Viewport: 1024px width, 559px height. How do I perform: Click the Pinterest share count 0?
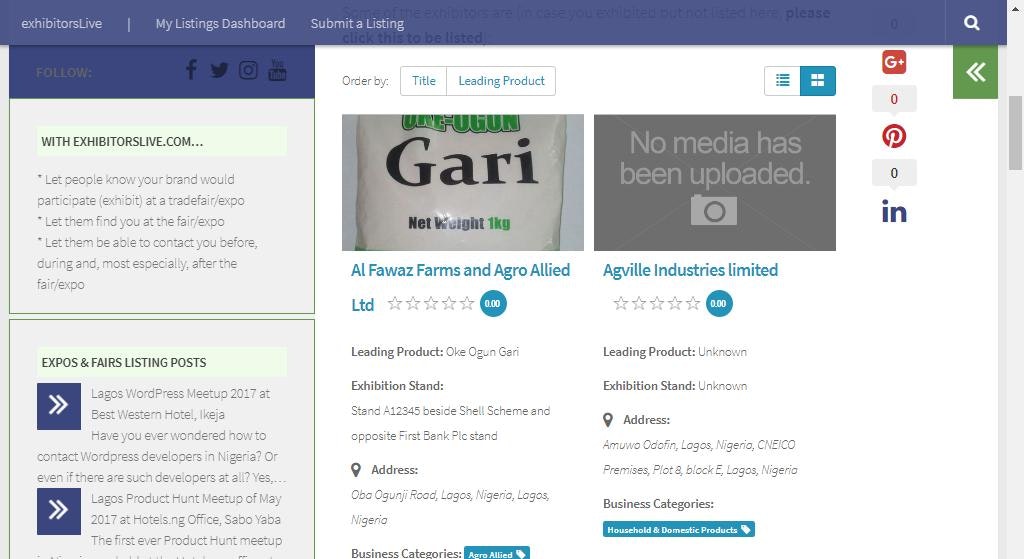coord(894,173)
